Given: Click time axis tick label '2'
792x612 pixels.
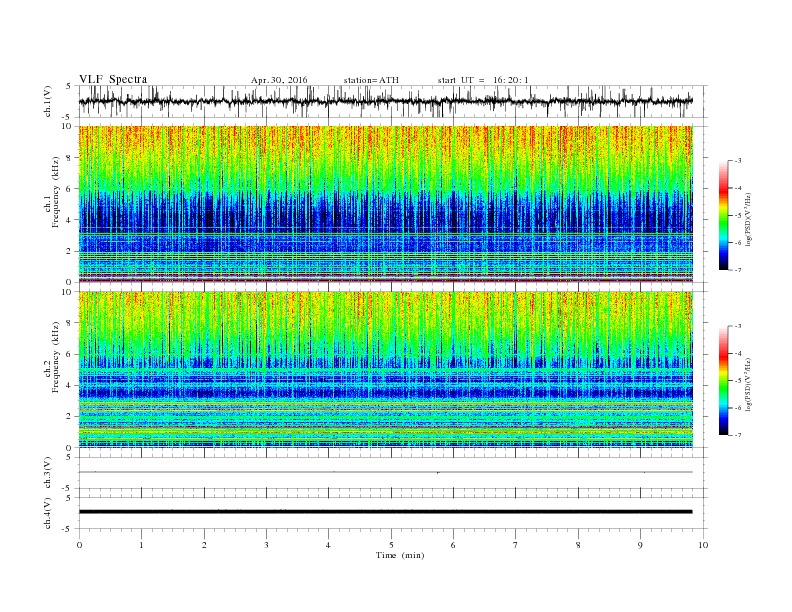Looking at the screenshot, I should tap(204, 545).
